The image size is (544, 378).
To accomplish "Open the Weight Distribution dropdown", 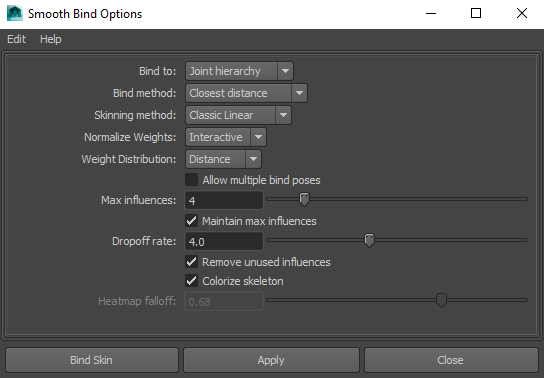I will click(x=223, y=159).
